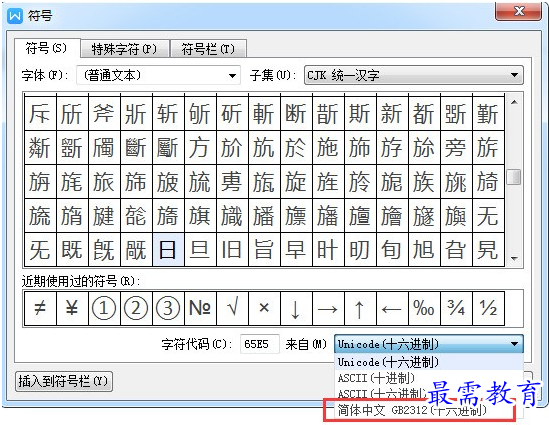Select the 旭 character in grid
The image size is (549, 425).
point(424,250)
